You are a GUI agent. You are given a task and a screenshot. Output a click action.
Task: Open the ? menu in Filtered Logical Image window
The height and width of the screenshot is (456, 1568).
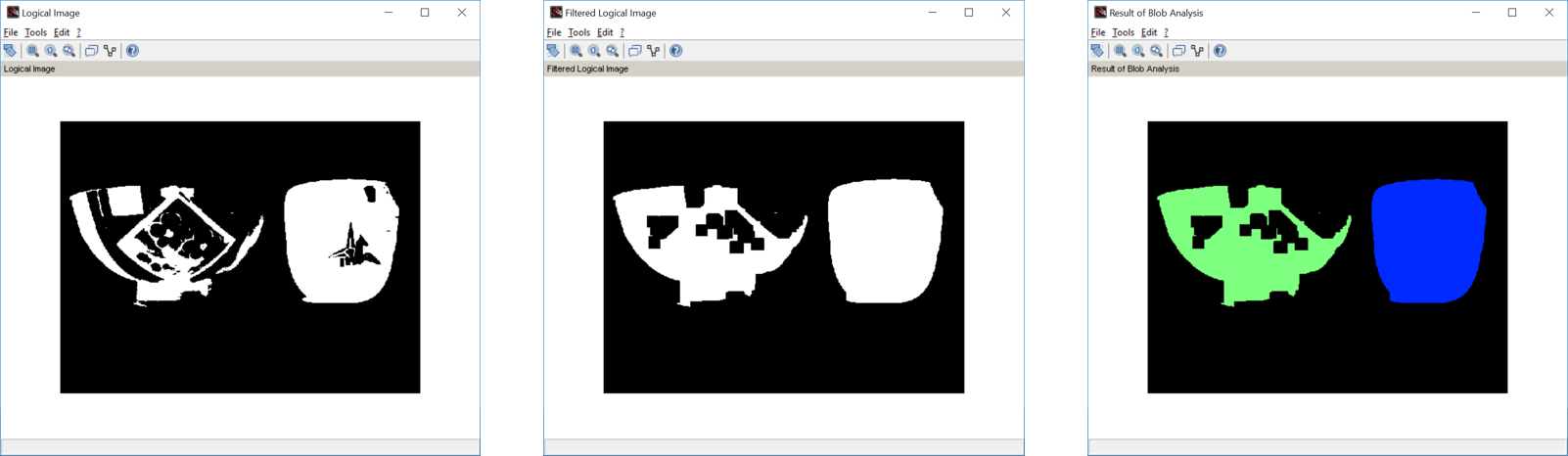pos(622,32)
